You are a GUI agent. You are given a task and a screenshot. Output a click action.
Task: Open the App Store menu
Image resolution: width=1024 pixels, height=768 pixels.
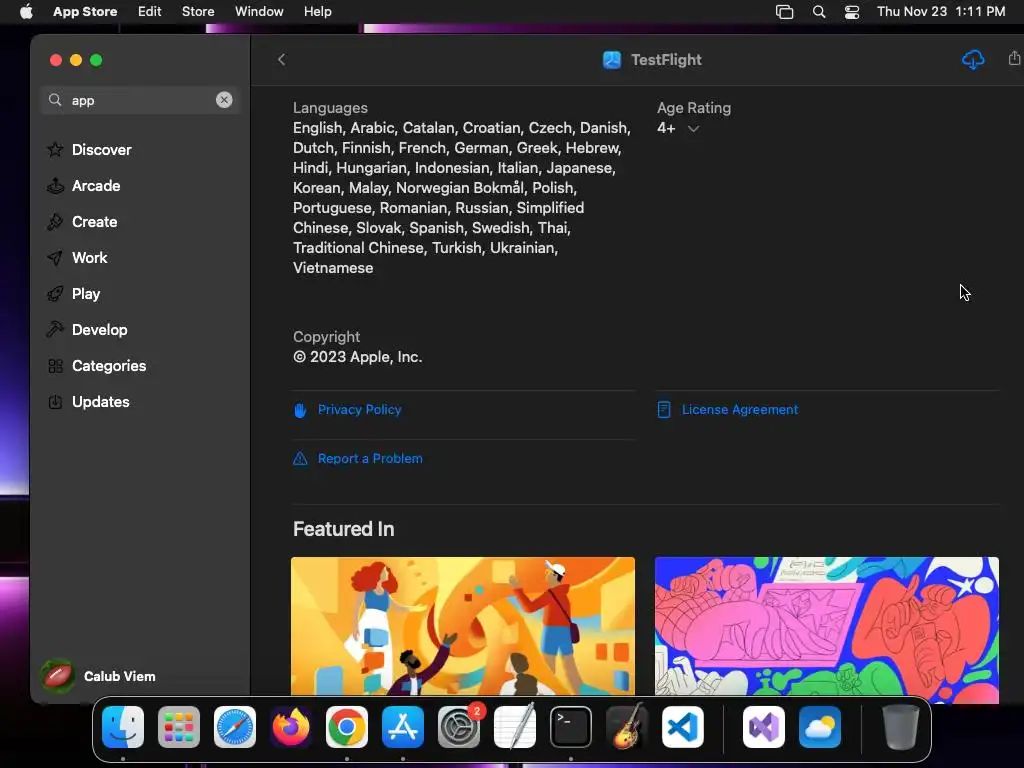(x=85, y=11)
